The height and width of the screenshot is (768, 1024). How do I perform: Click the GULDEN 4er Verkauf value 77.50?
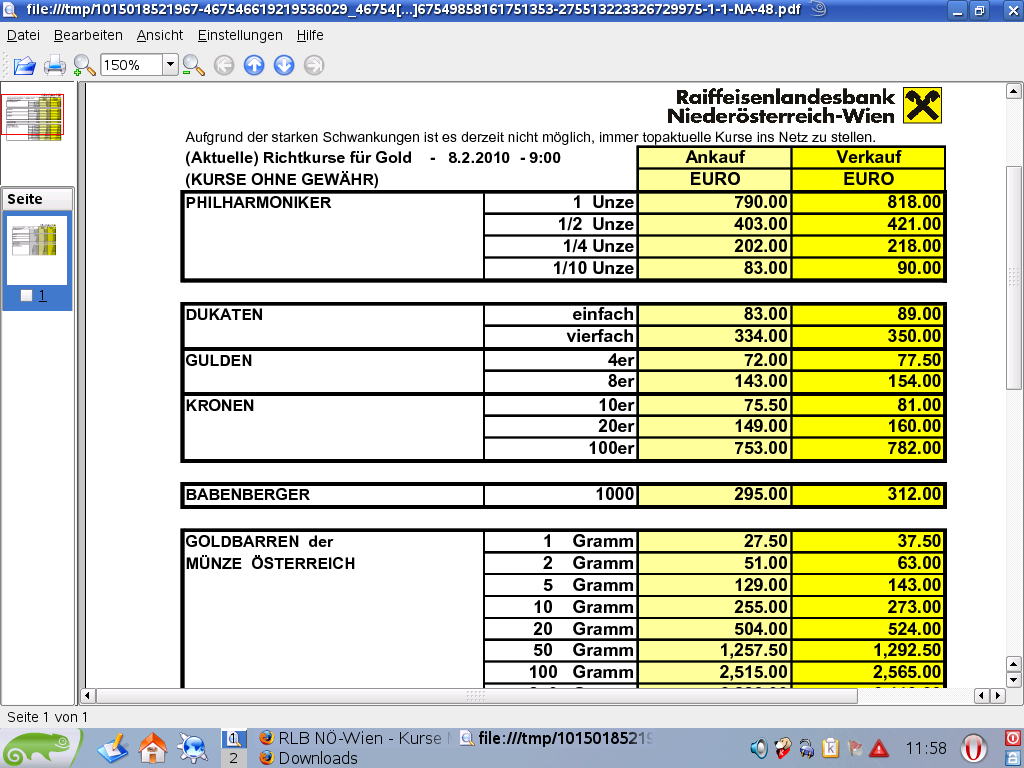coord(919,360)
